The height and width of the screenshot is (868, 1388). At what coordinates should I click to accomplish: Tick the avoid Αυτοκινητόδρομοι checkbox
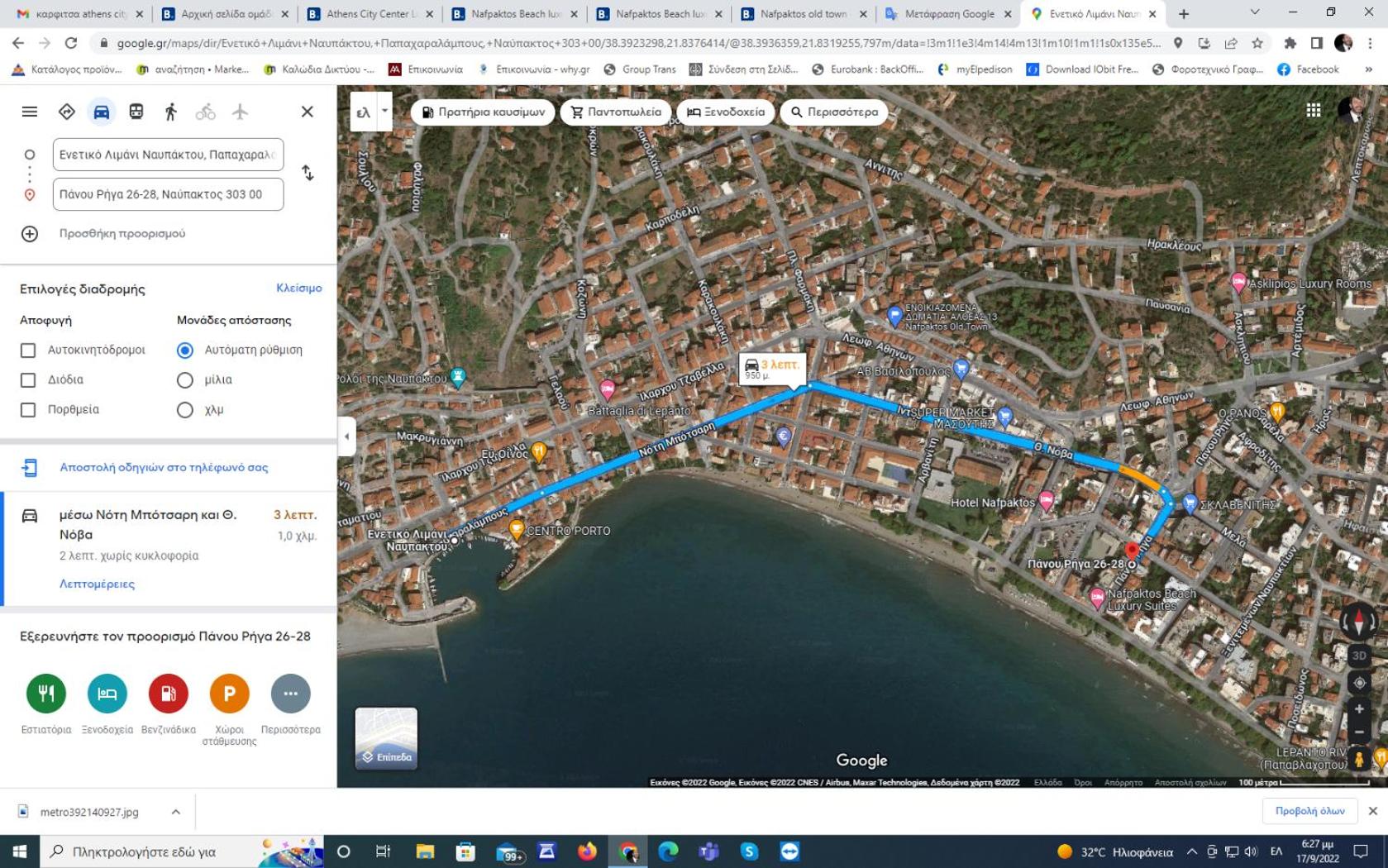28,350
